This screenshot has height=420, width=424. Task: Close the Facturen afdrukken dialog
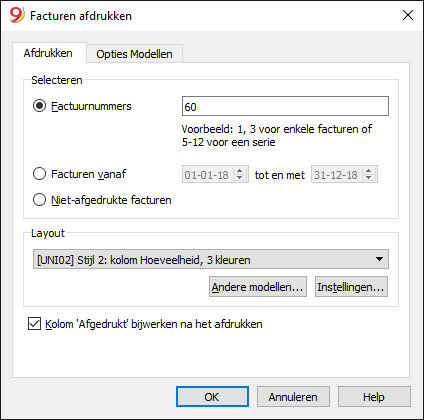408,15
